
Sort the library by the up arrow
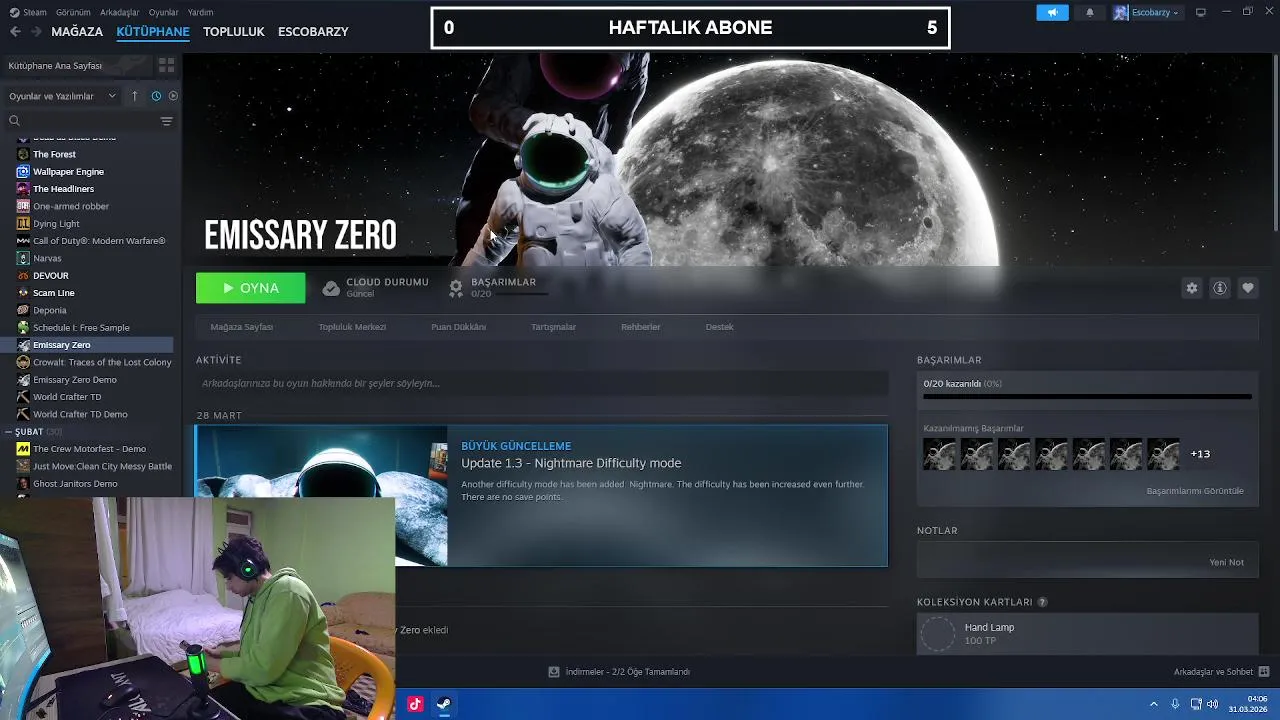click(135, 96)
